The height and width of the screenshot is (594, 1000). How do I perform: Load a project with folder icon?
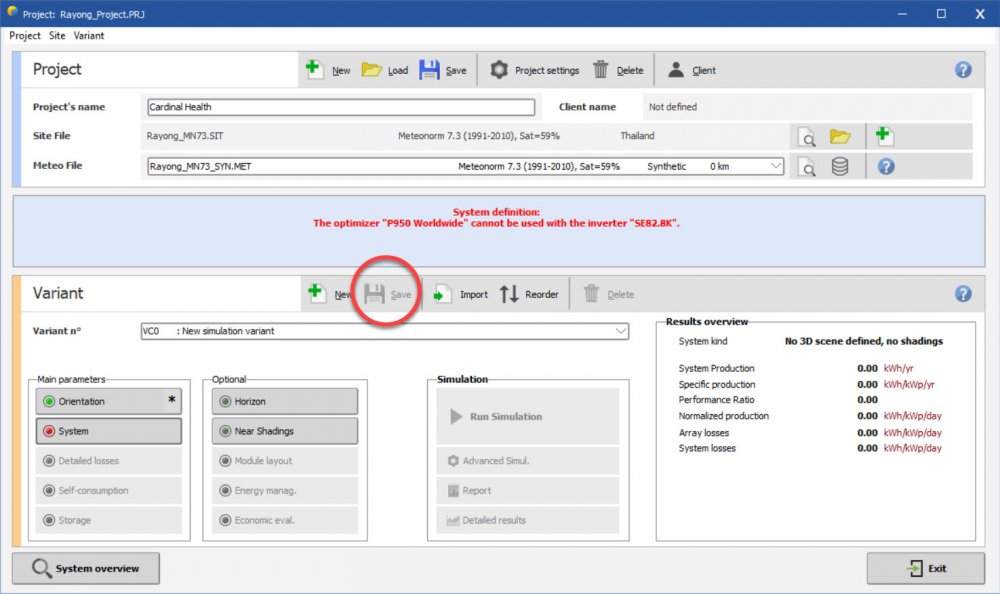pos(371,70)
